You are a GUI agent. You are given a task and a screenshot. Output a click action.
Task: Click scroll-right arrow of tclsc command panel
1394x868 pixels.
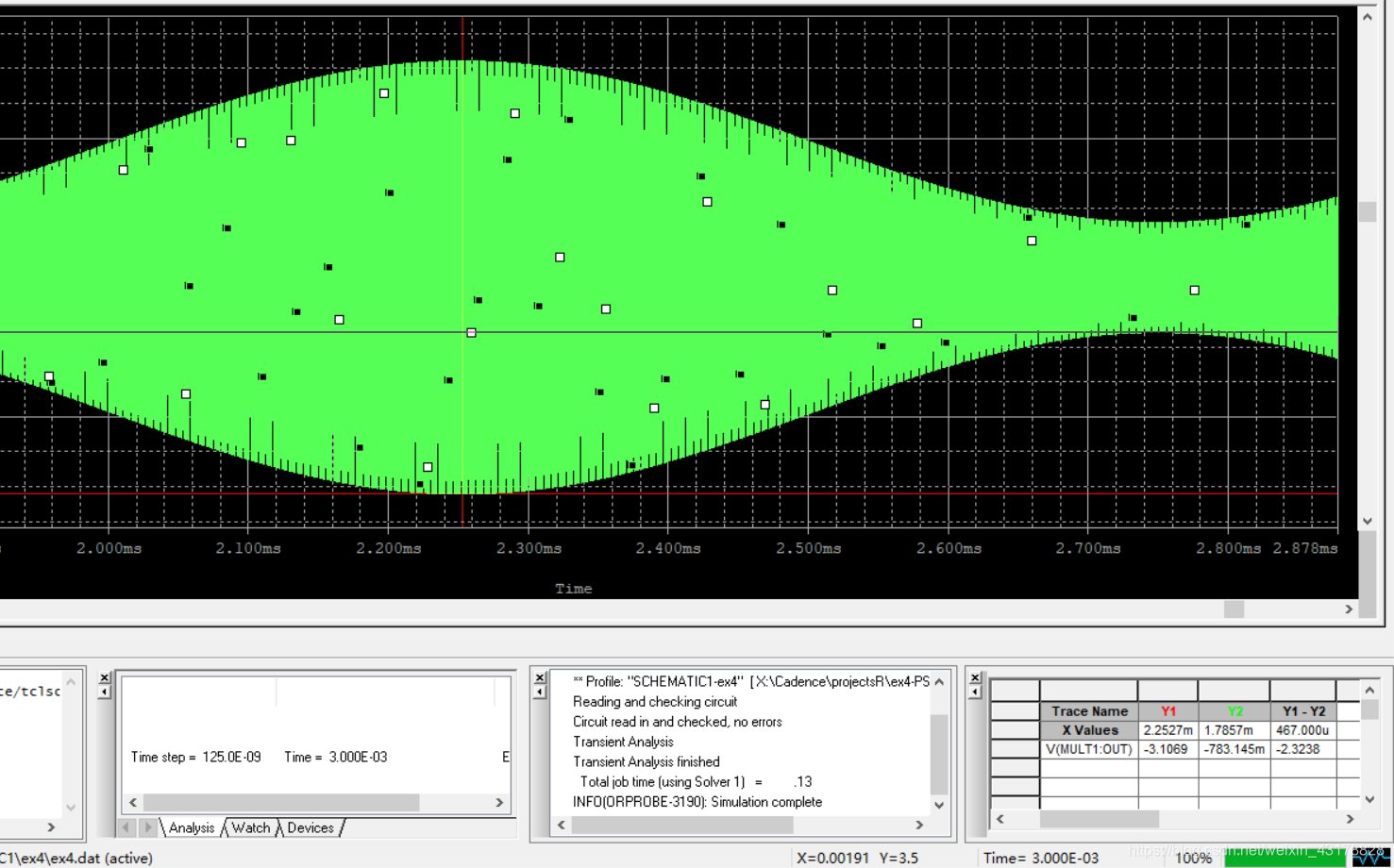[x=51, y=826]
